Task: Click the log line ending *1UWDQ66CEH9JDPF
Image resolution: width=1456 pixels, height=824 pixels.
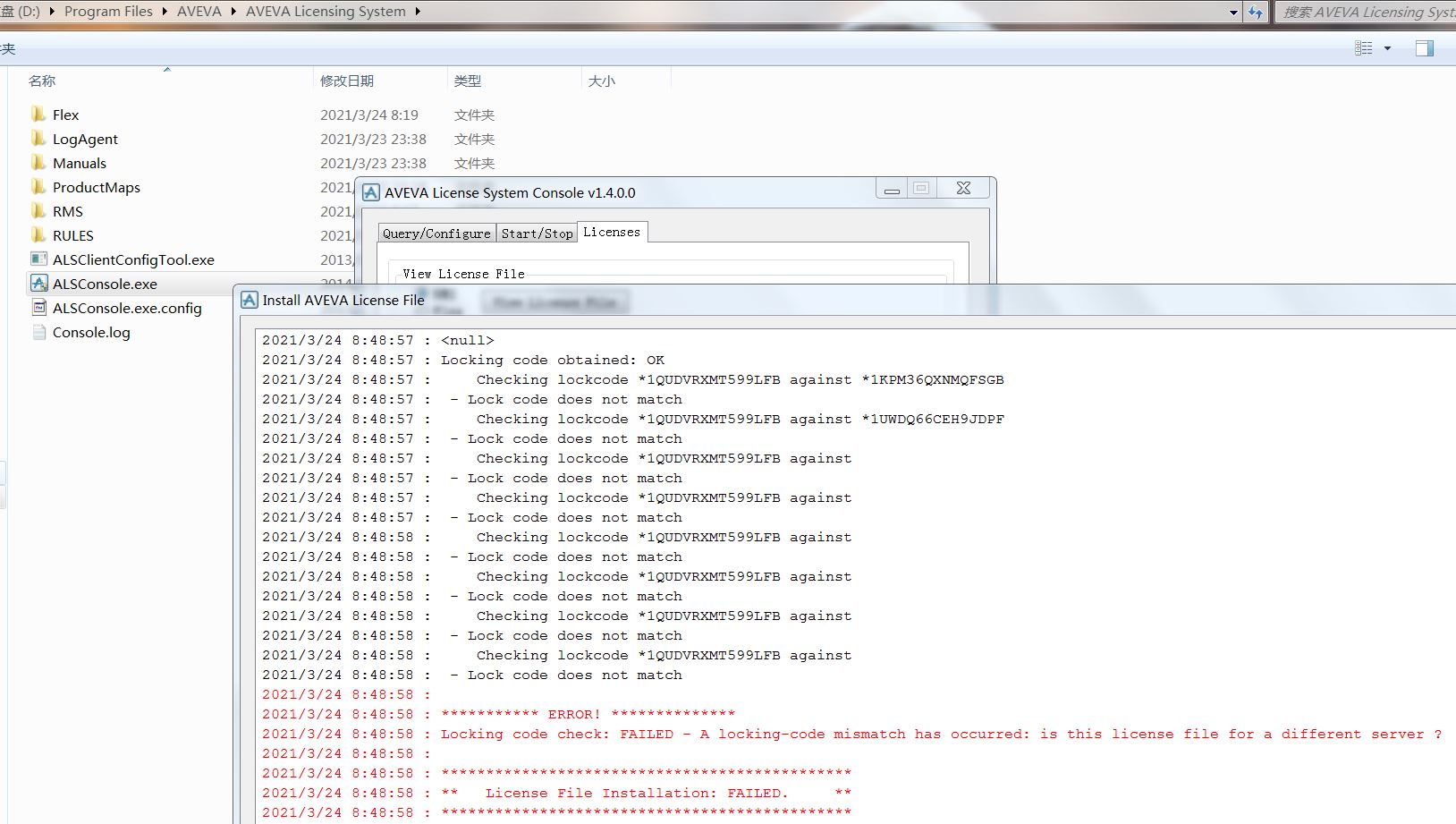Action: click(x=633, y=419)
